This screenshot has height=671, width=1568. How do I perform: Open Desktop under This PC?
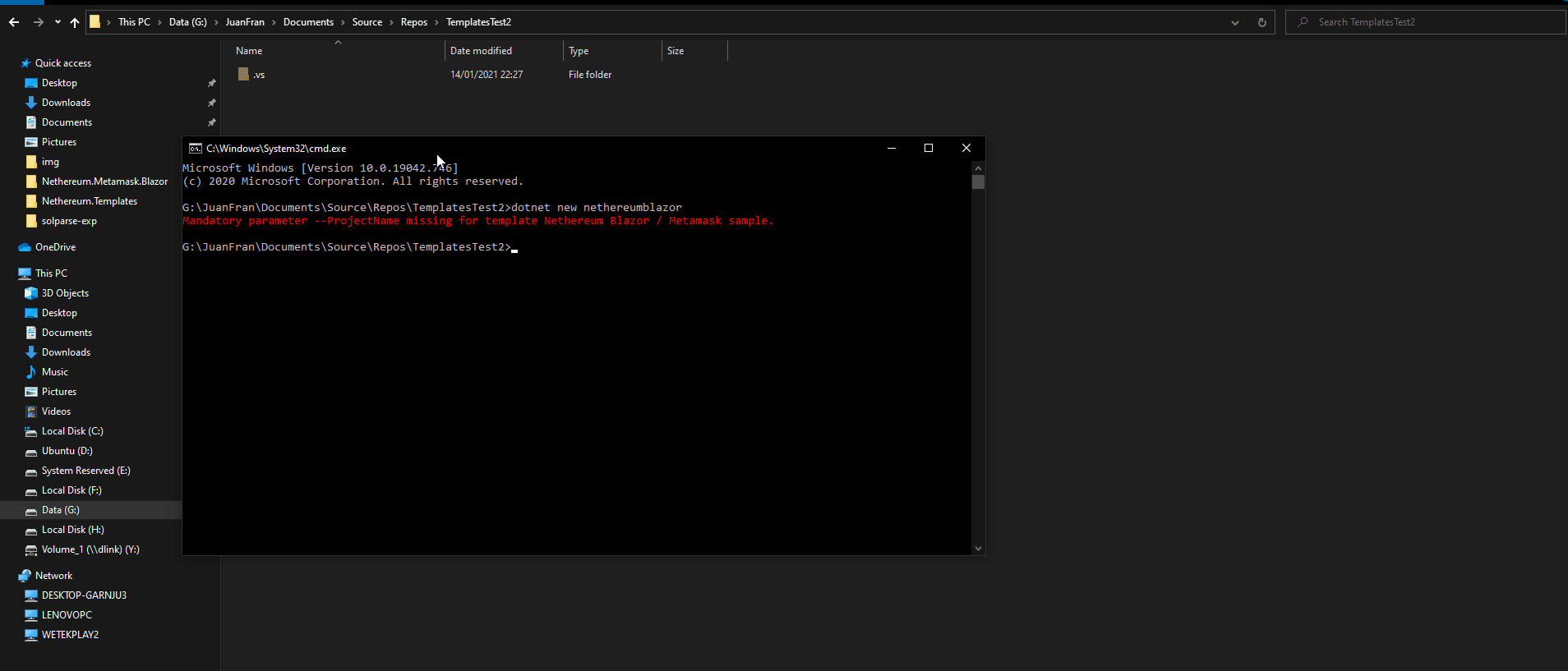click(x=59, y=313)
